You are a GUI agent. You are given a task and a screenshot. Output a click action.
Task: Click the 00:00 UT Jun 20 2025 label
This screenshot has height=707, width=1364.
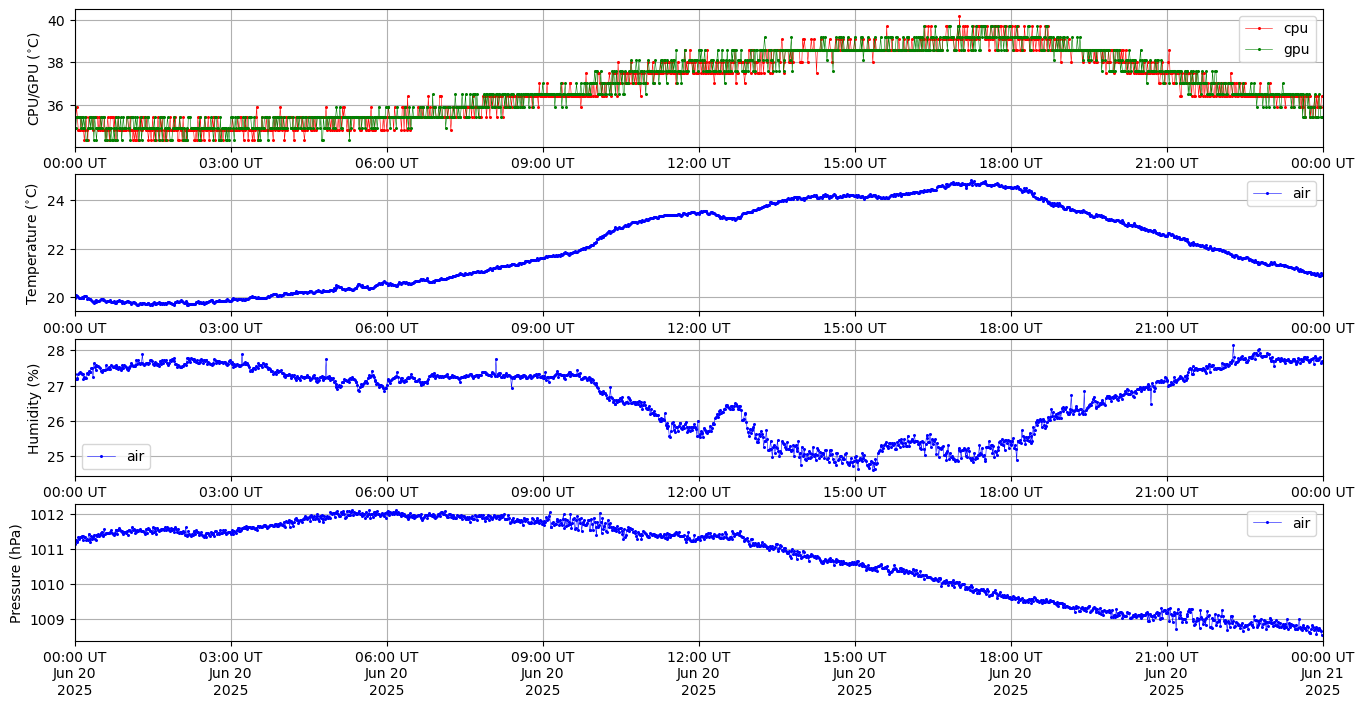pos(75,673)
